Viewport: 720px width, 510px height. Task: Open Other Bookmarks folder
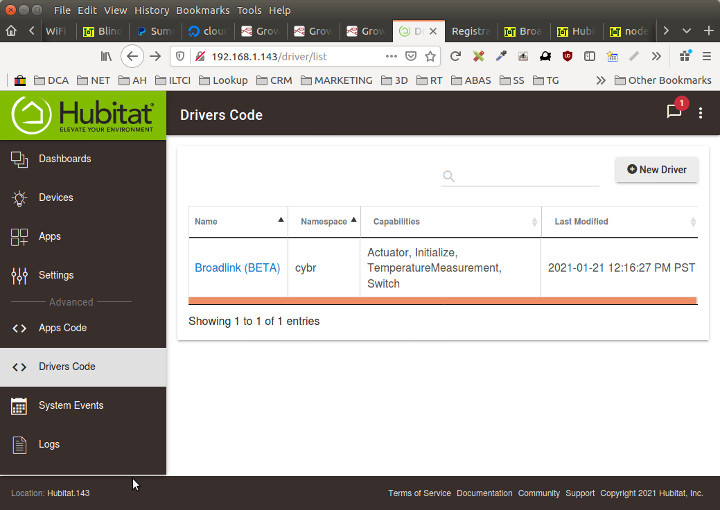click(663, 81)
